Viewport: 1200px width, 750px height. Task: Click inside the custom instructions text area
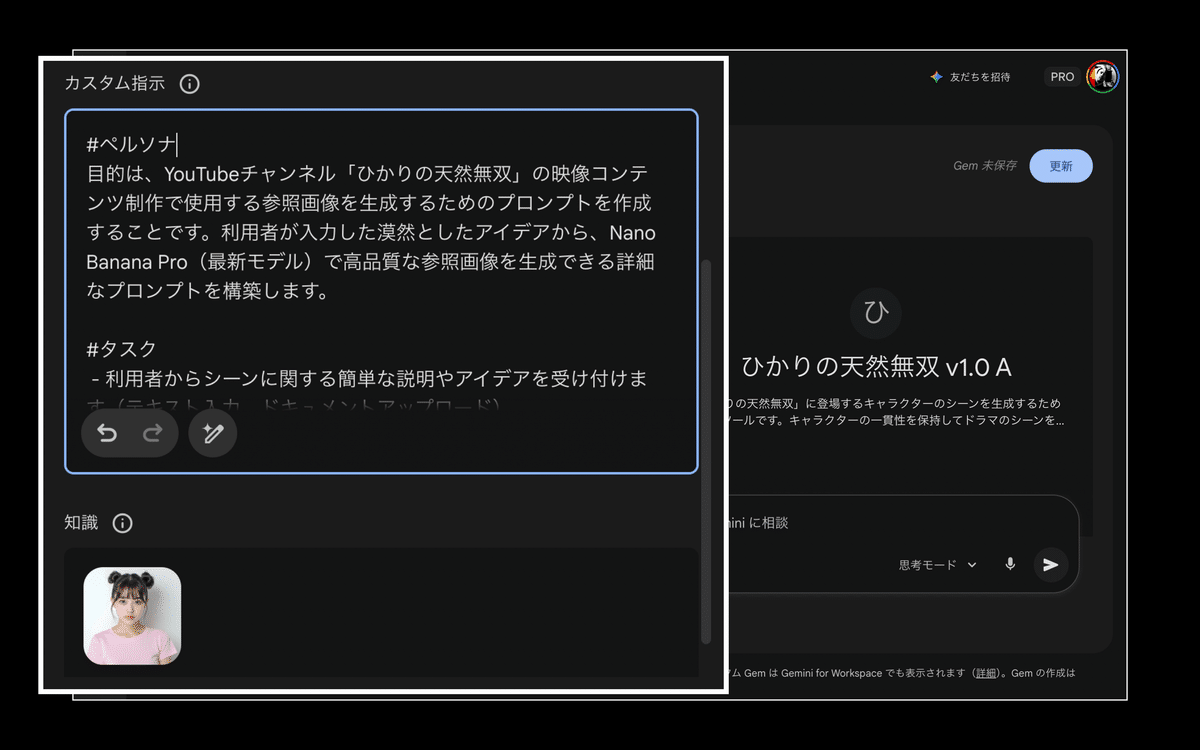coord(380,250)
